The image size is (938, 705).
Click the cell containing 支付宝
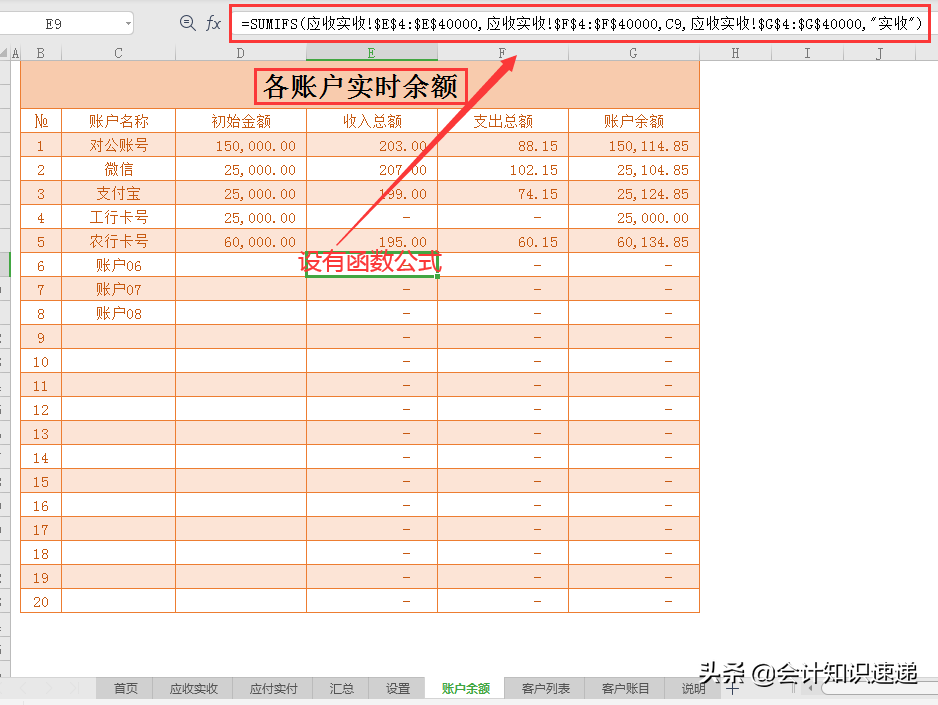coord(118,193)
